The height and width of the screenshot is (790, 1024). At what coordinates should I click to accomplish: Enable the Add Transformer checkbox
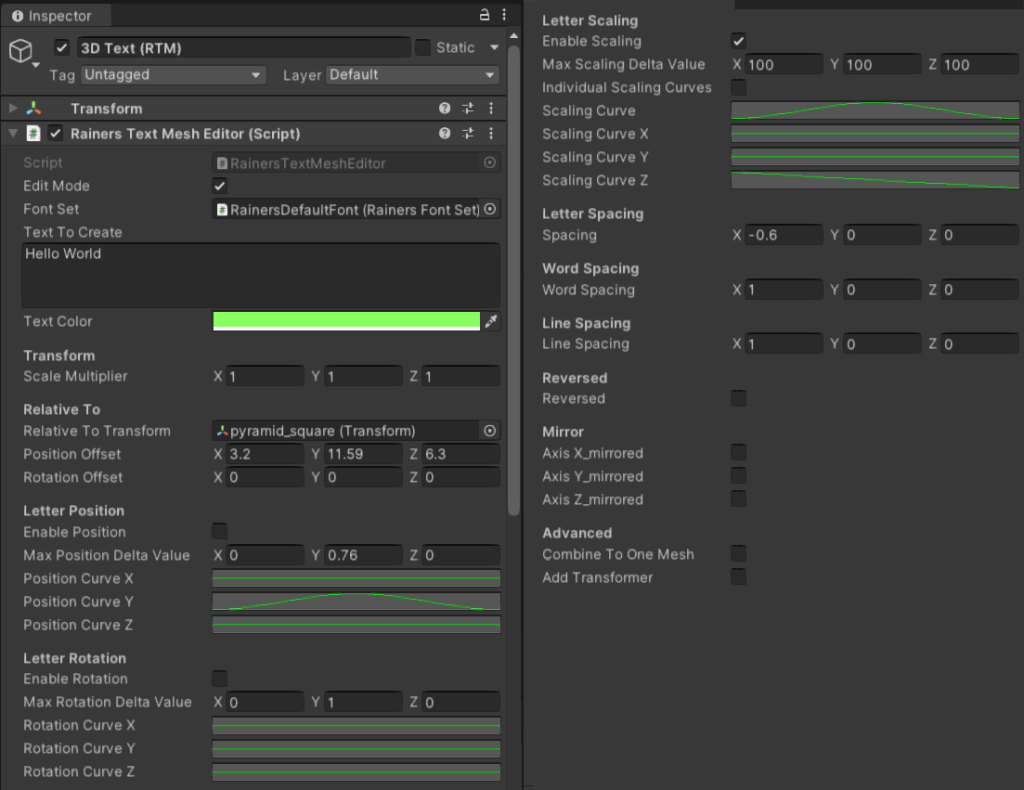tap(739, 577)
